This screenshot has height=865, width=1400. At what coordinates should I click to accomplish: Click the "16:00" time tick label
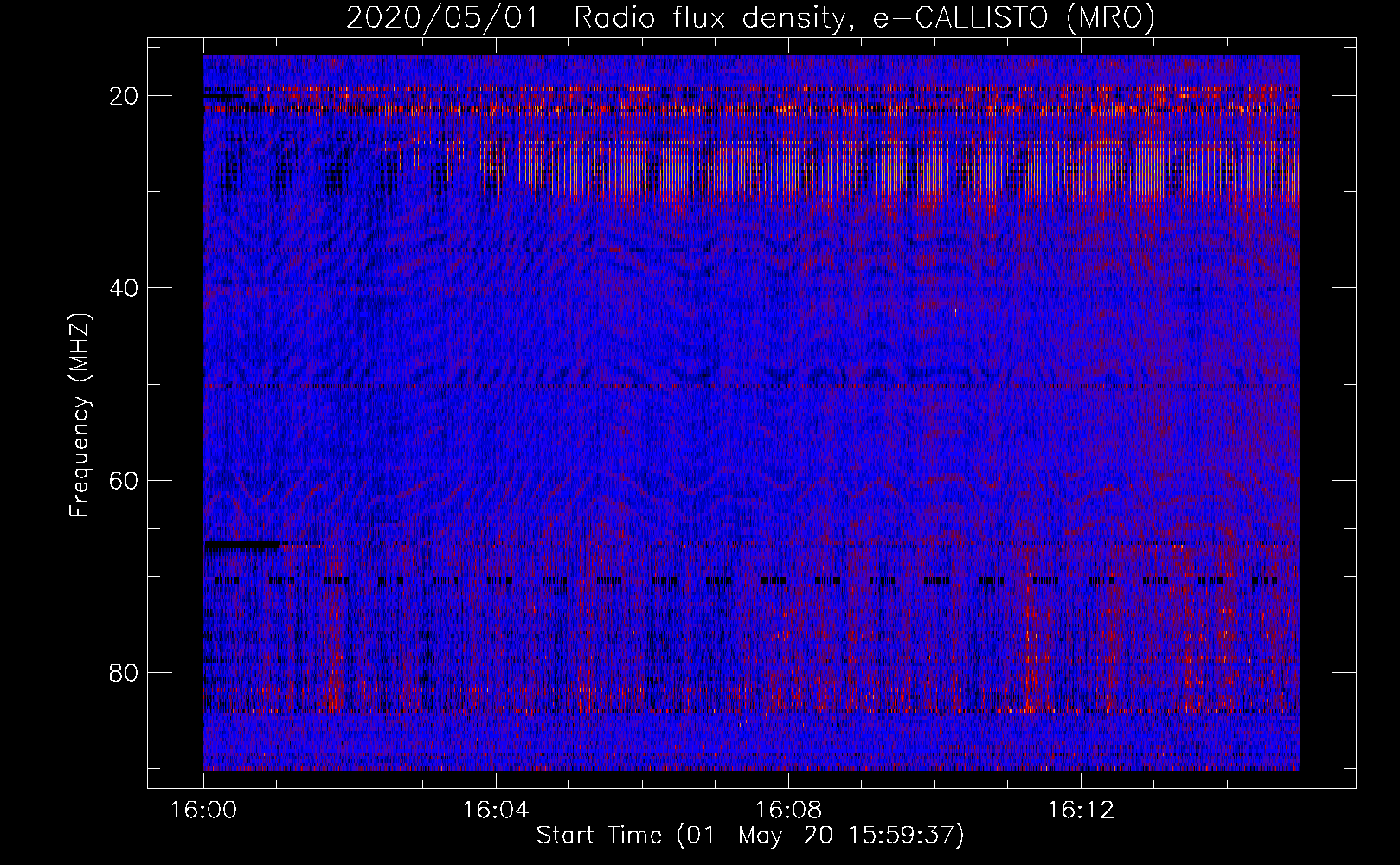[203, 811]
